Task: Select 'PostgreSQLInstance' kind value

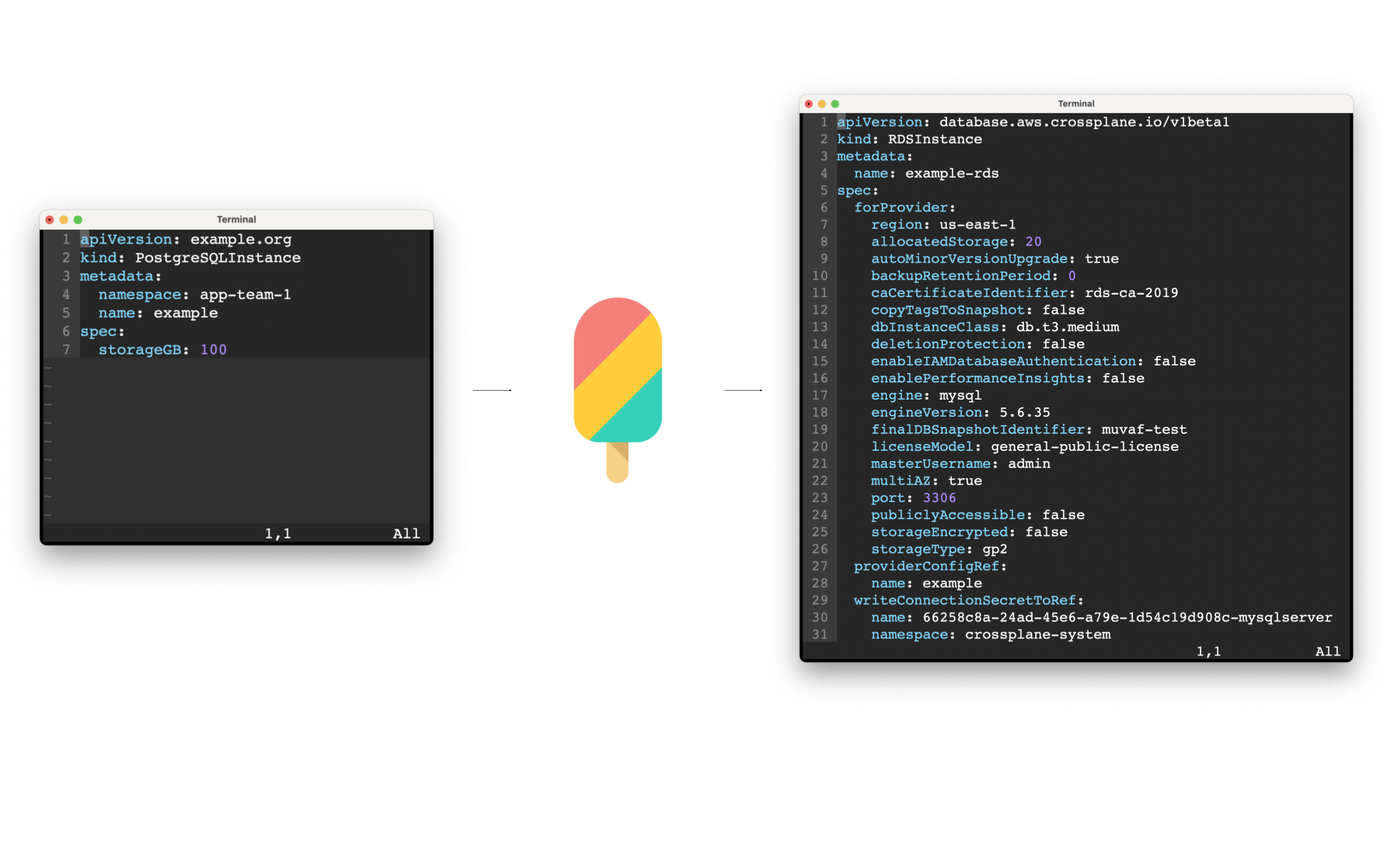Action: [218, 258]
